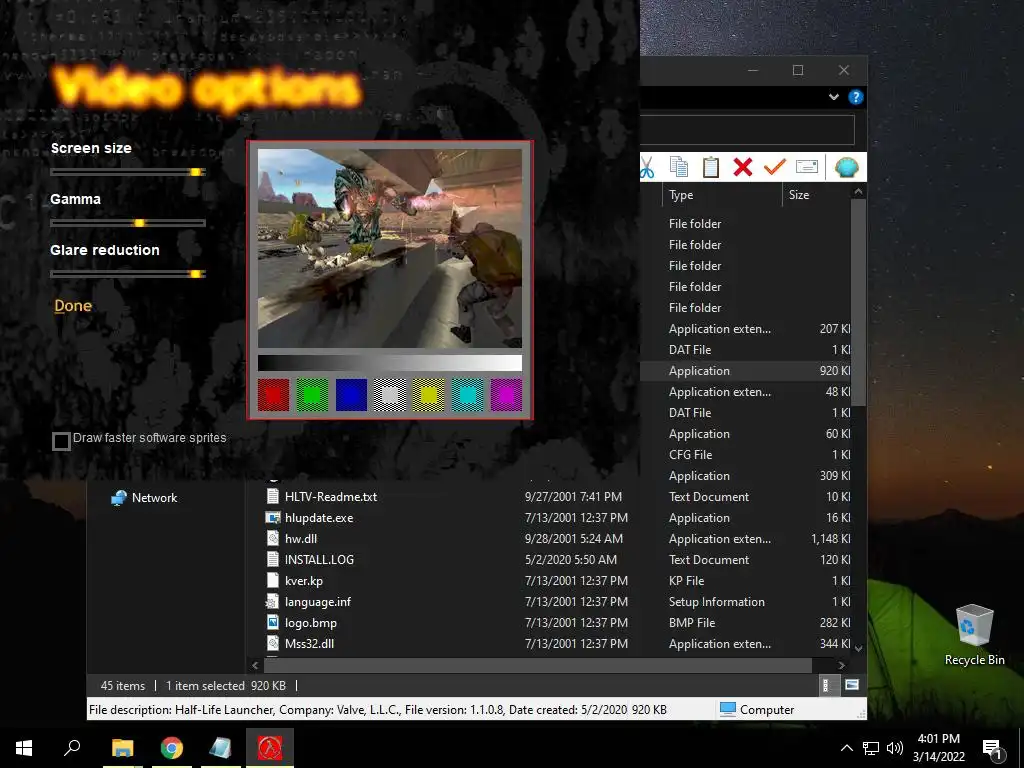
Task: Select the hlupdate.exe file
Action: (x=319, y=518)
